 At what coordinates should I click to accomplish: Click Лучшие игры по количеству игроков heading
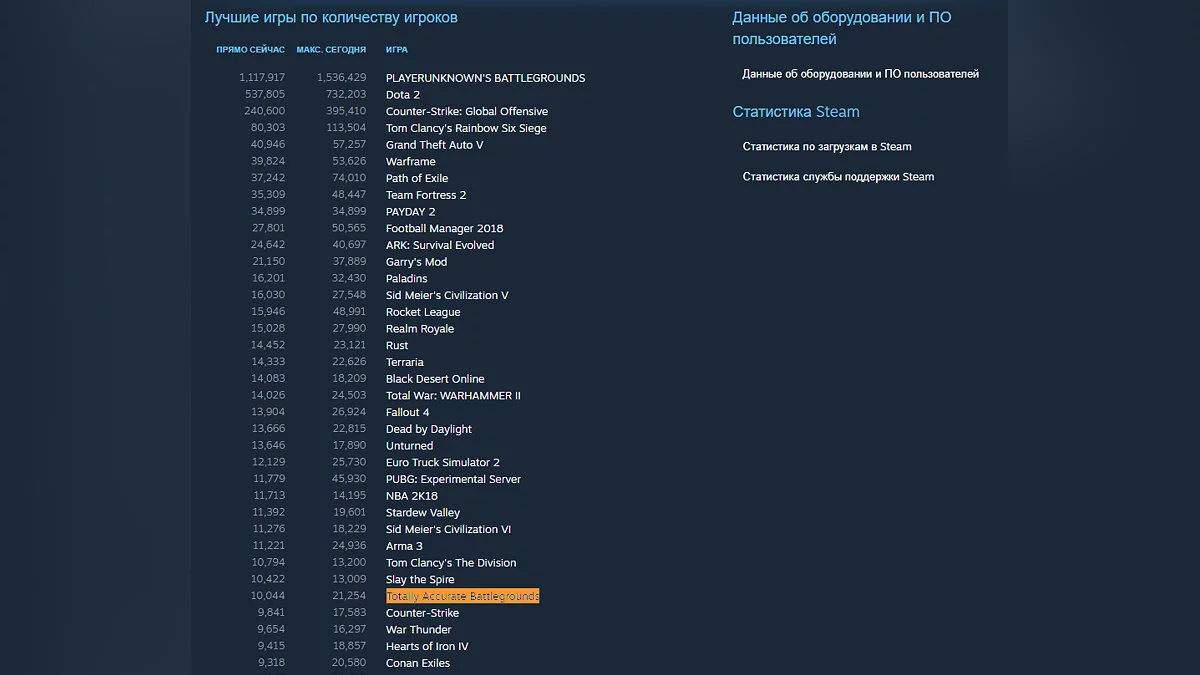pyautogui.click(x=331, y=18)
